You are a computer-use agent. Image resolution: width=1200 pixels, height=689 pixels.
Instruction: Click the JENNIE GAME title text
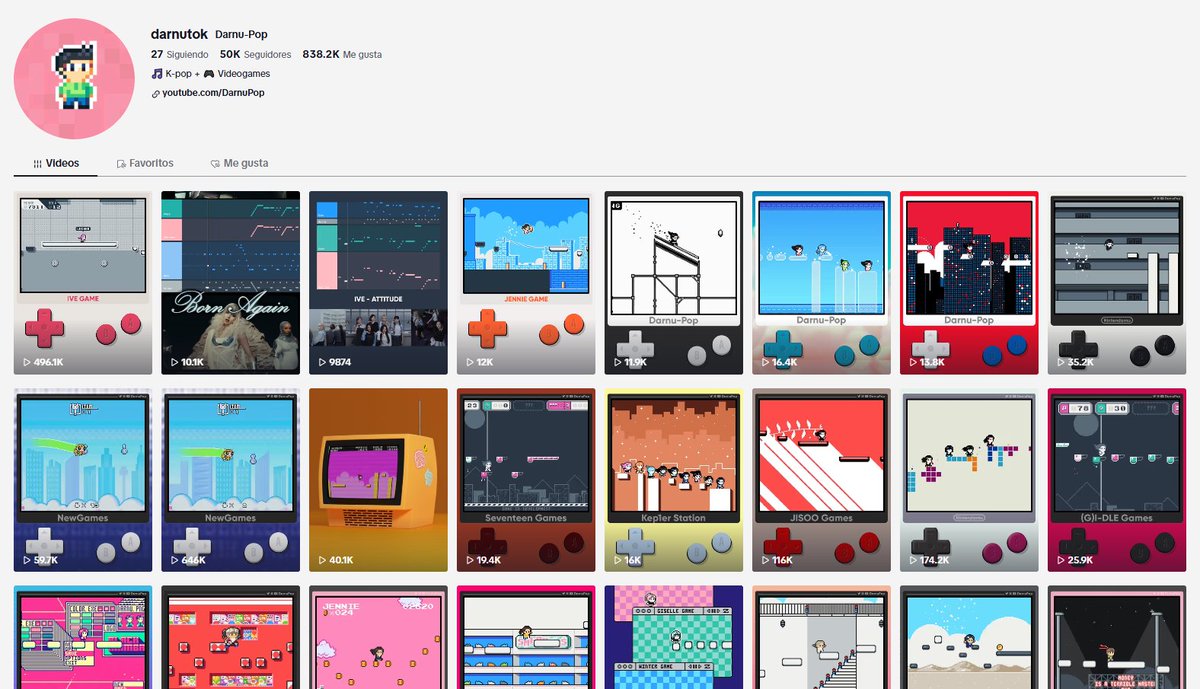tap(526, 298)
